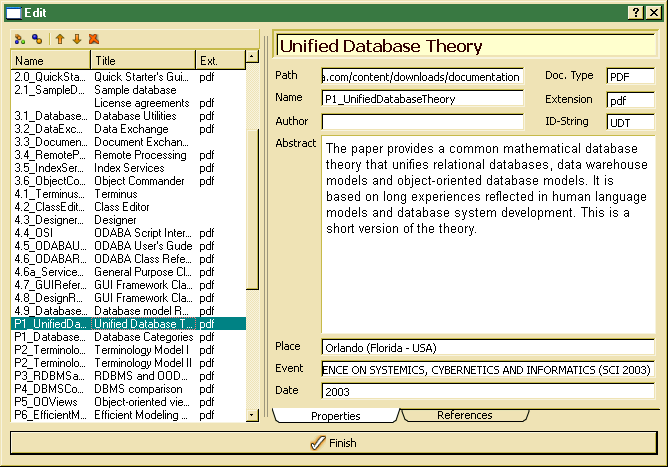Sort list by Name column header

[x=50, y=61]
